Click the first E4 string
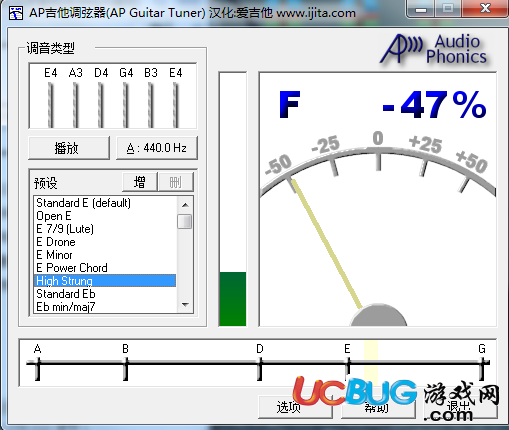The height and width of the screenshot is (430, 509). (x=51, y=104)
